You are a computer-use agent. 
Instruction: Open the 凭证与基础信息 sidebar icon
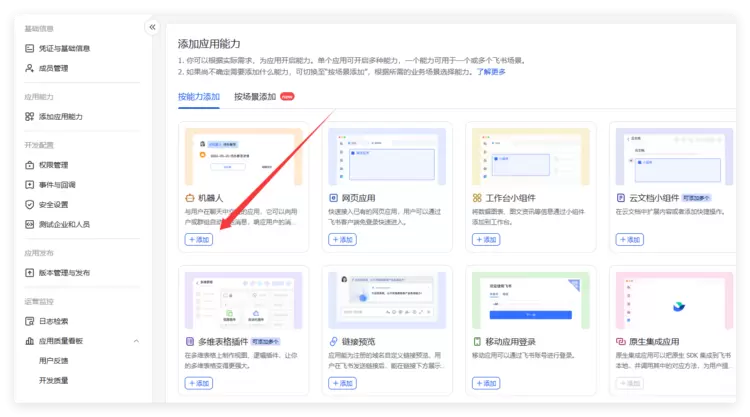point(30,48)
